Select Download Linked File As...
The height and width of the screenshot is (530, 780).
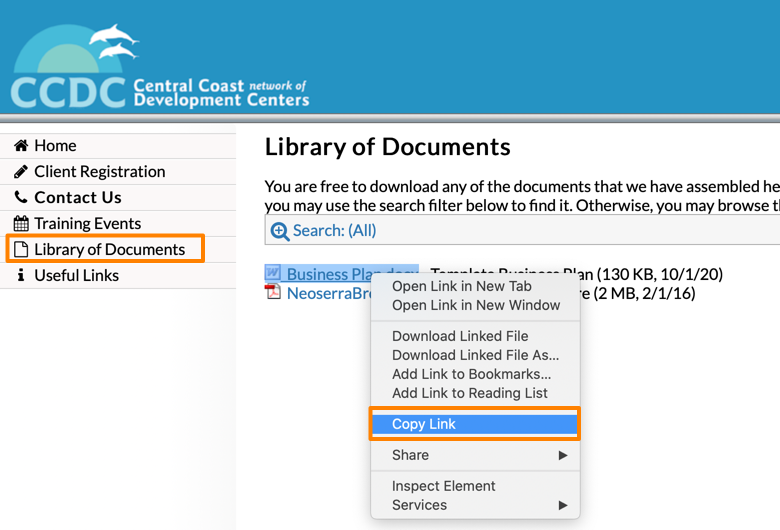point(475,355)
